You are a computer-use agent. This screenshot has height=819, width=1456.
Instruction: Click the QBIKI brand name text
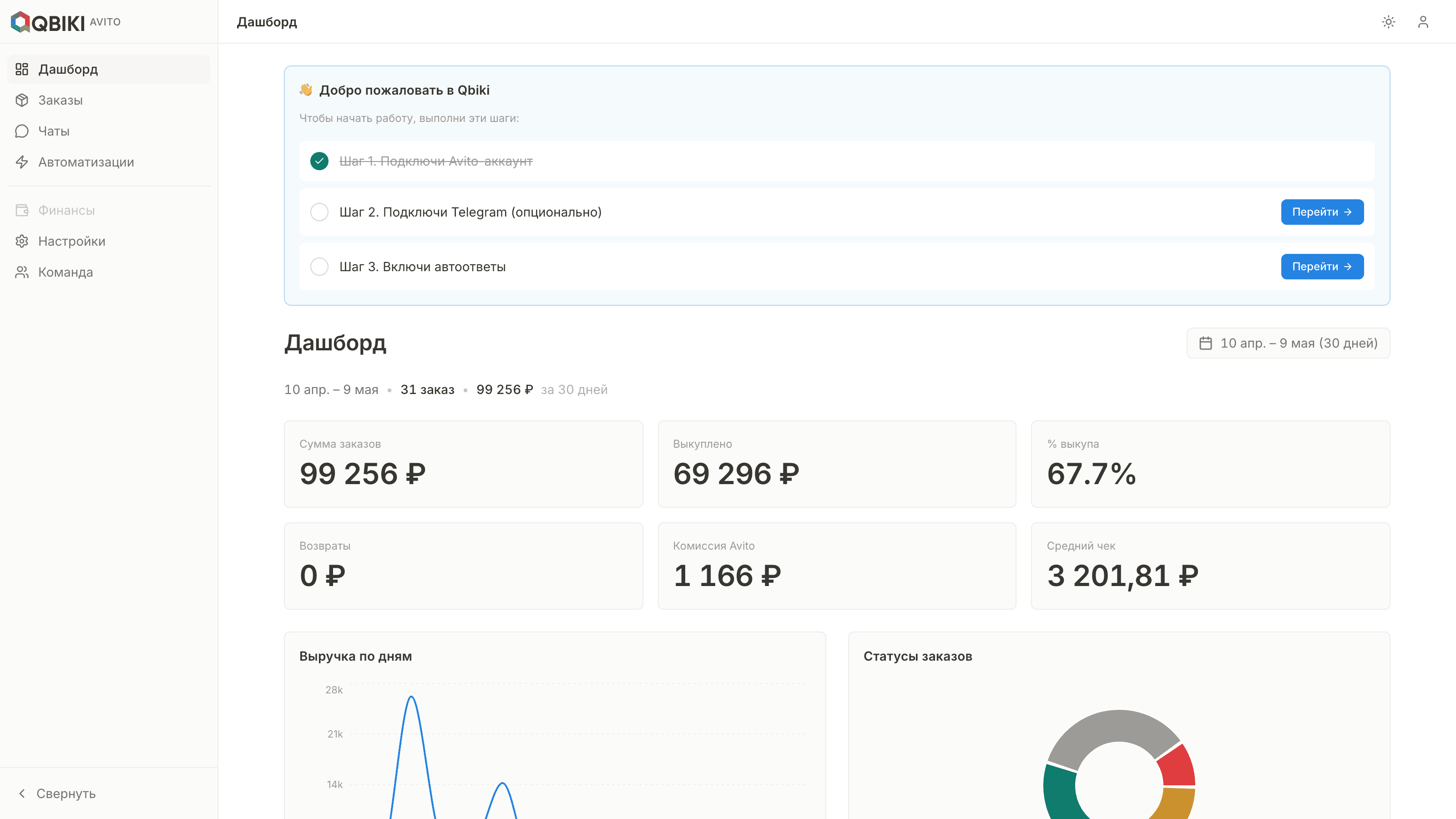(x=58, y=23)
